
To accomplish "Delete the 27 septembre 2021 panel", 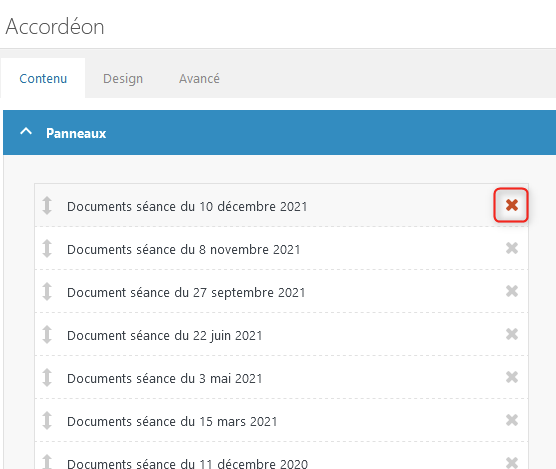I will 512,291.
